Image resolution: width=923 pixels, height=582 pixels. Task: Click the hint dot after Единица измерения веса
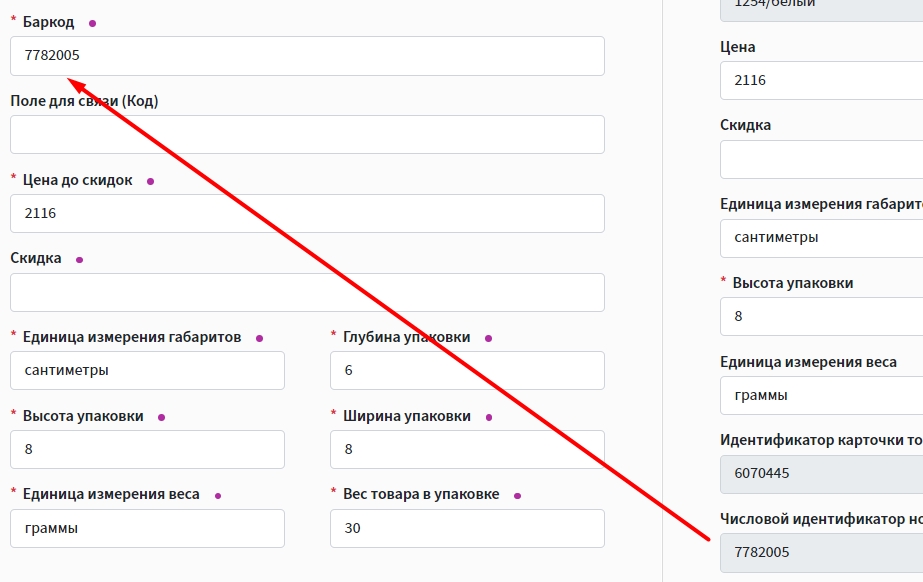(218, 495)
